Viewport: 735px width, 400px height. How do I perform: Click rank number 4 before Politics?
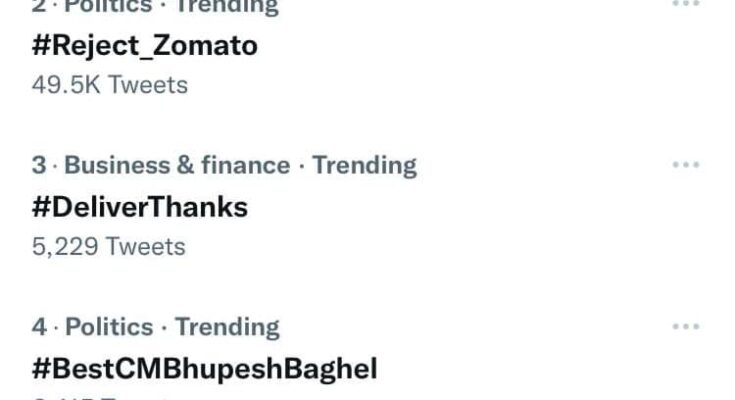(x=39, y=327)
